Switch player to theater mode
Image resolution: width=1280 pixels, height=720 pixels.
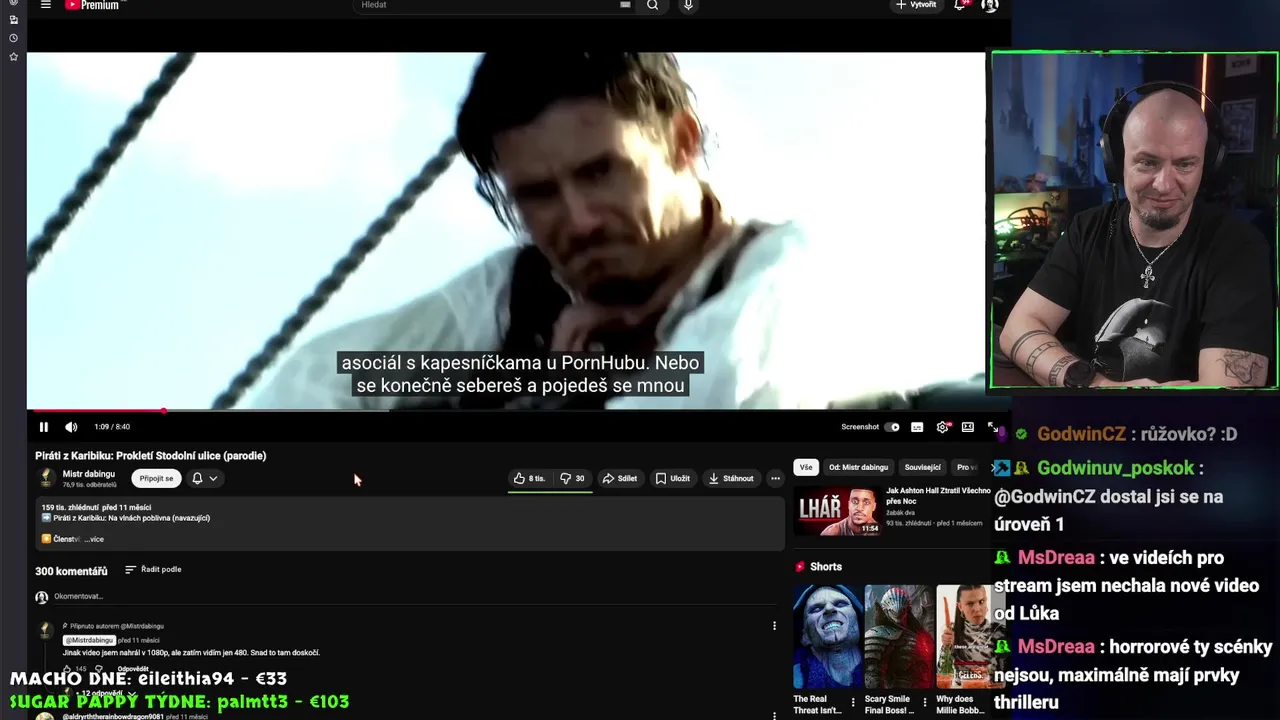(968, 427)
